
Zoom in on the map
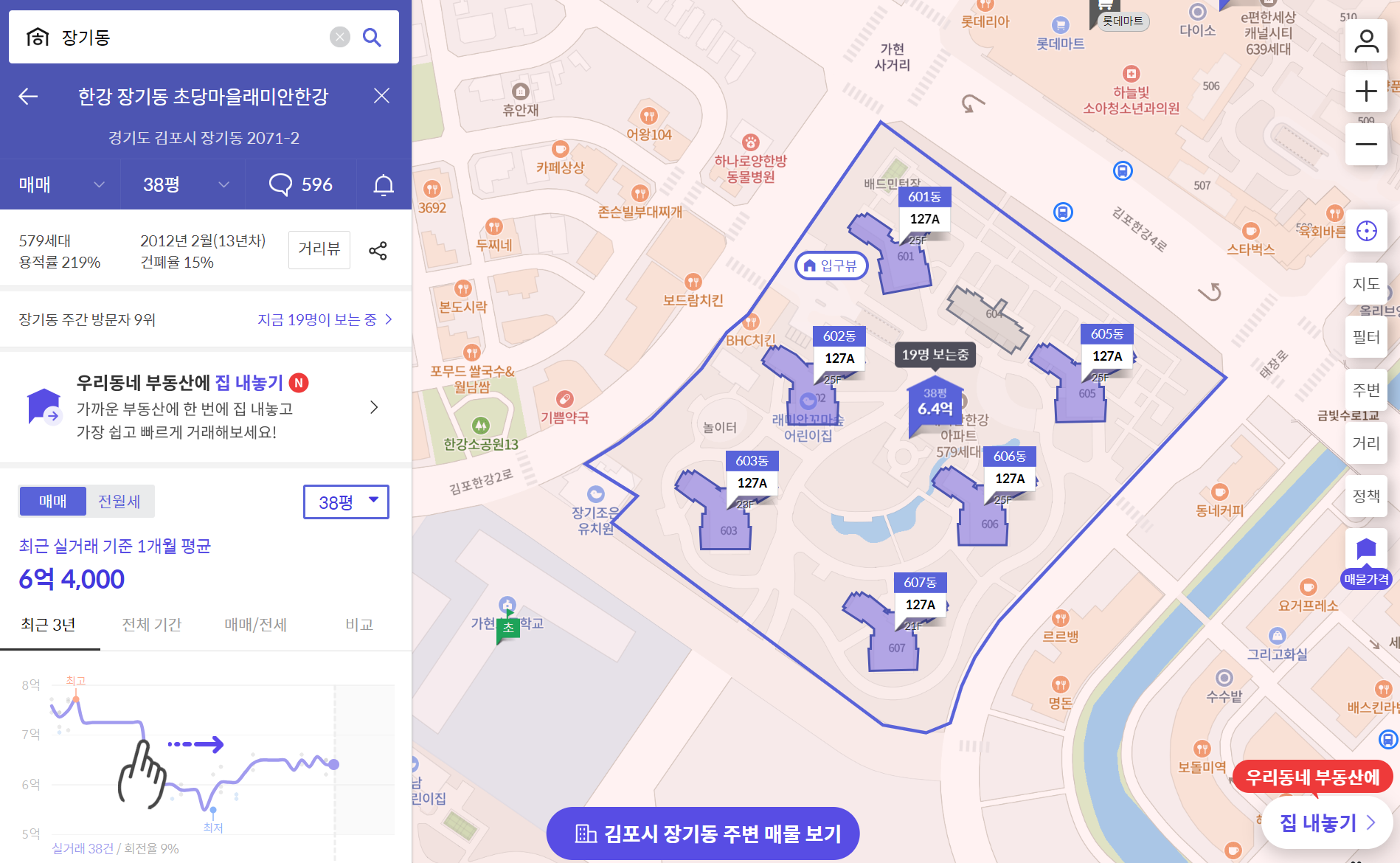pyautogui.click(x=1366, y=91)
